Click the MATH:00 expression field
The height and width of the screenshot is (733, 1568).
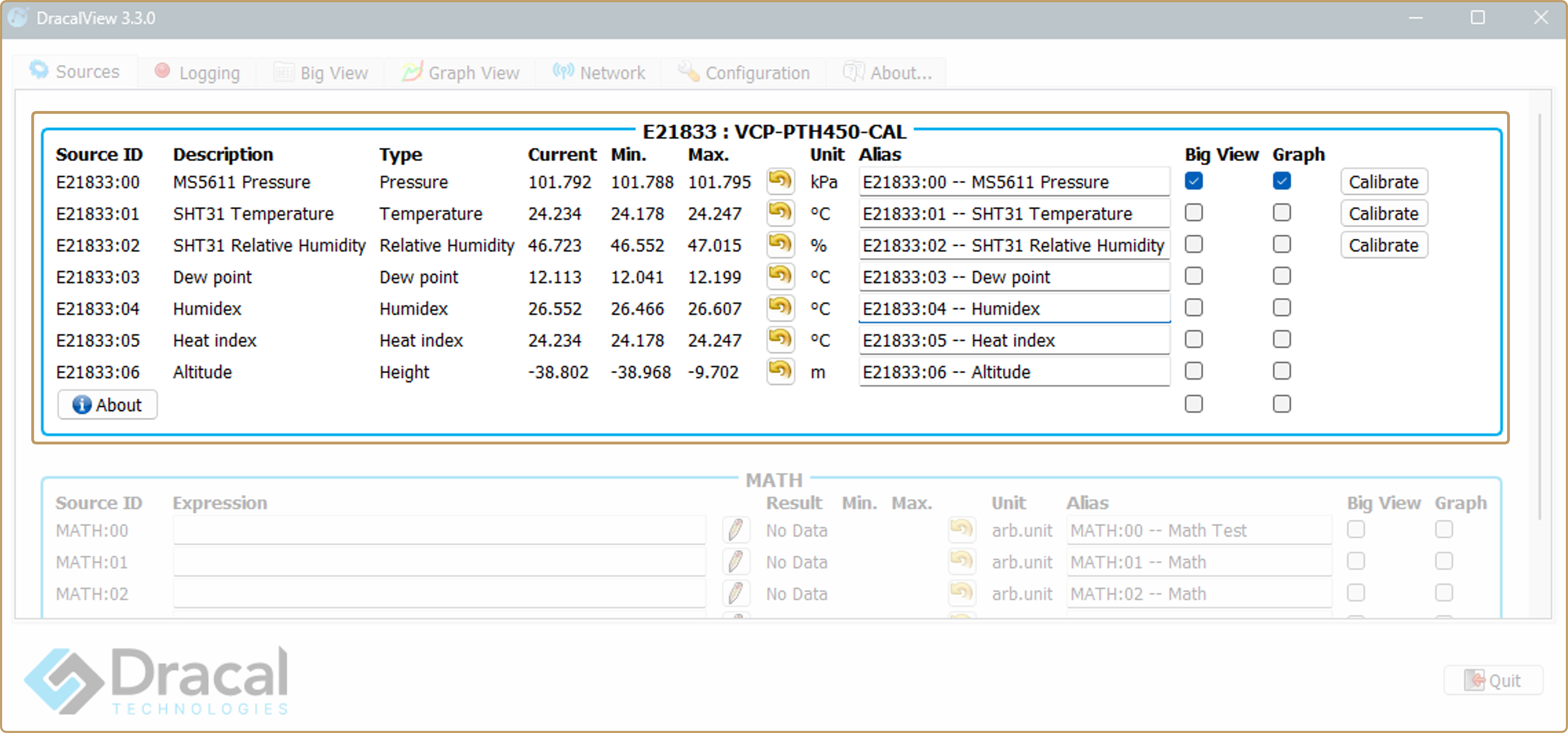tap(439, 530)
